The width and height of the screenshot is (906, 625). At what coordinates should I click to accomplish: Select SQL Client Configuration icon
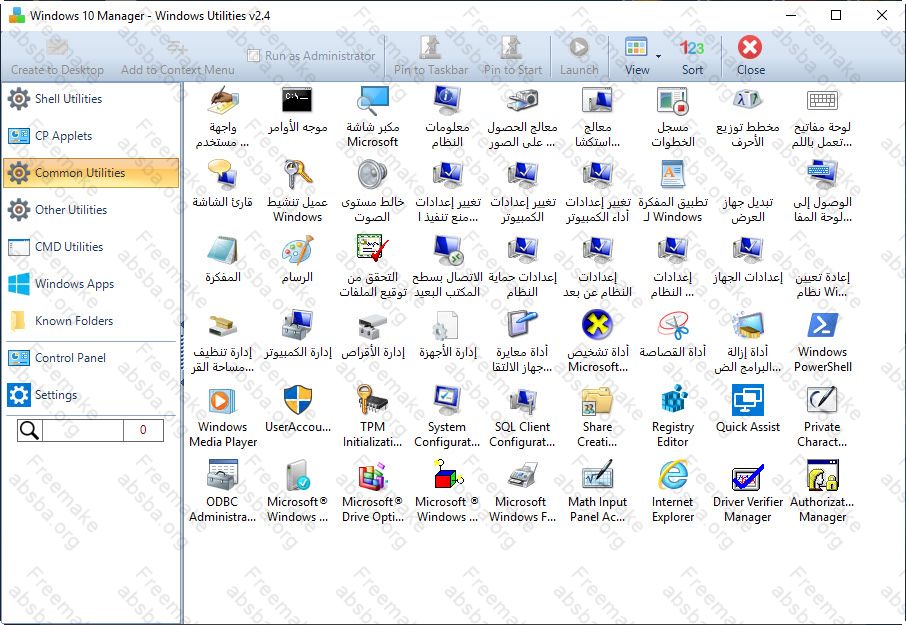coord(522,400)
